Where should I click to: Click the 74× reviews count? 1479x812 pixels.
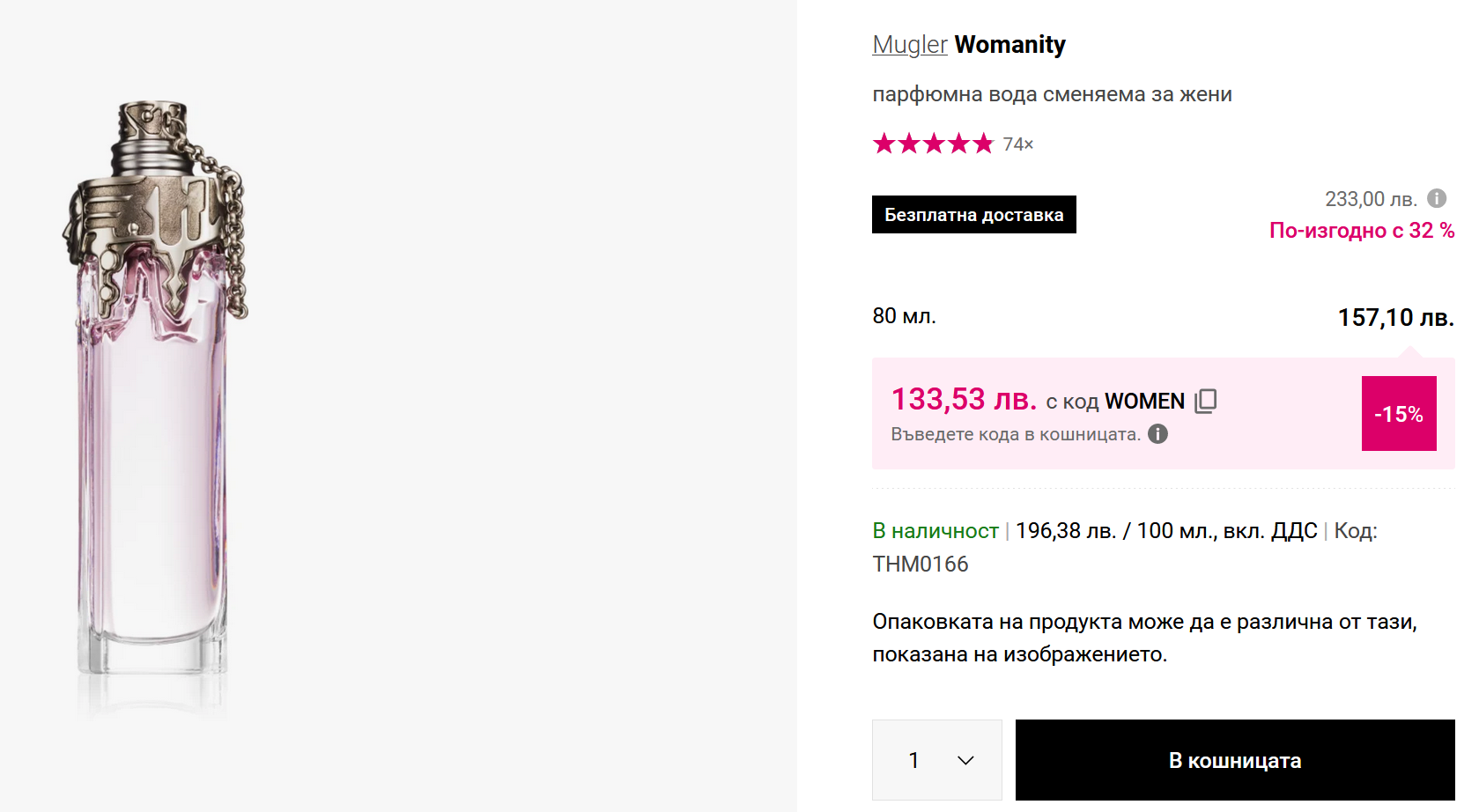pyautogui.click(x=1017, y=144)
